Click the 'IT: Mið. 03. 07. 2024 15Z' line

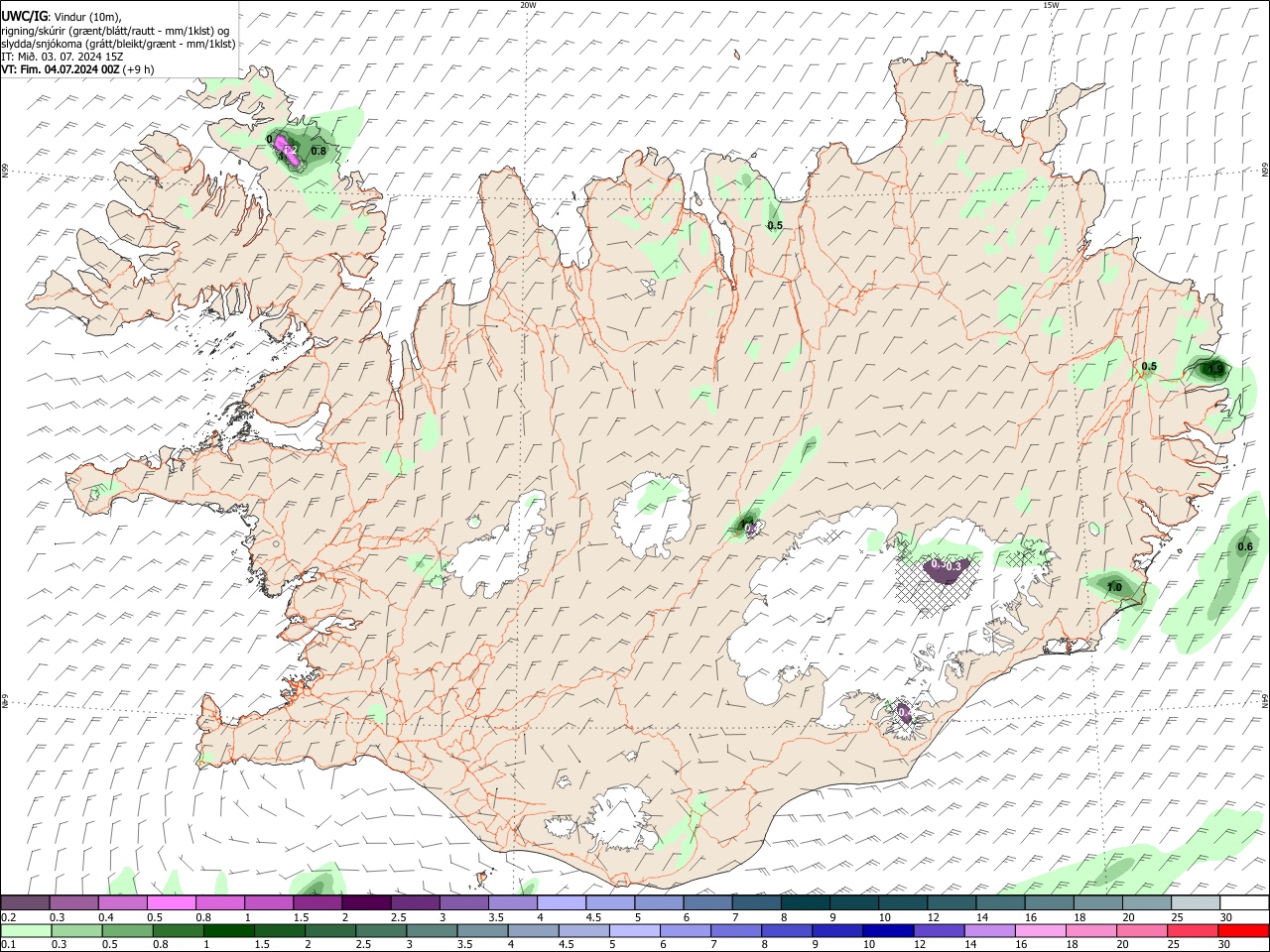62,57
